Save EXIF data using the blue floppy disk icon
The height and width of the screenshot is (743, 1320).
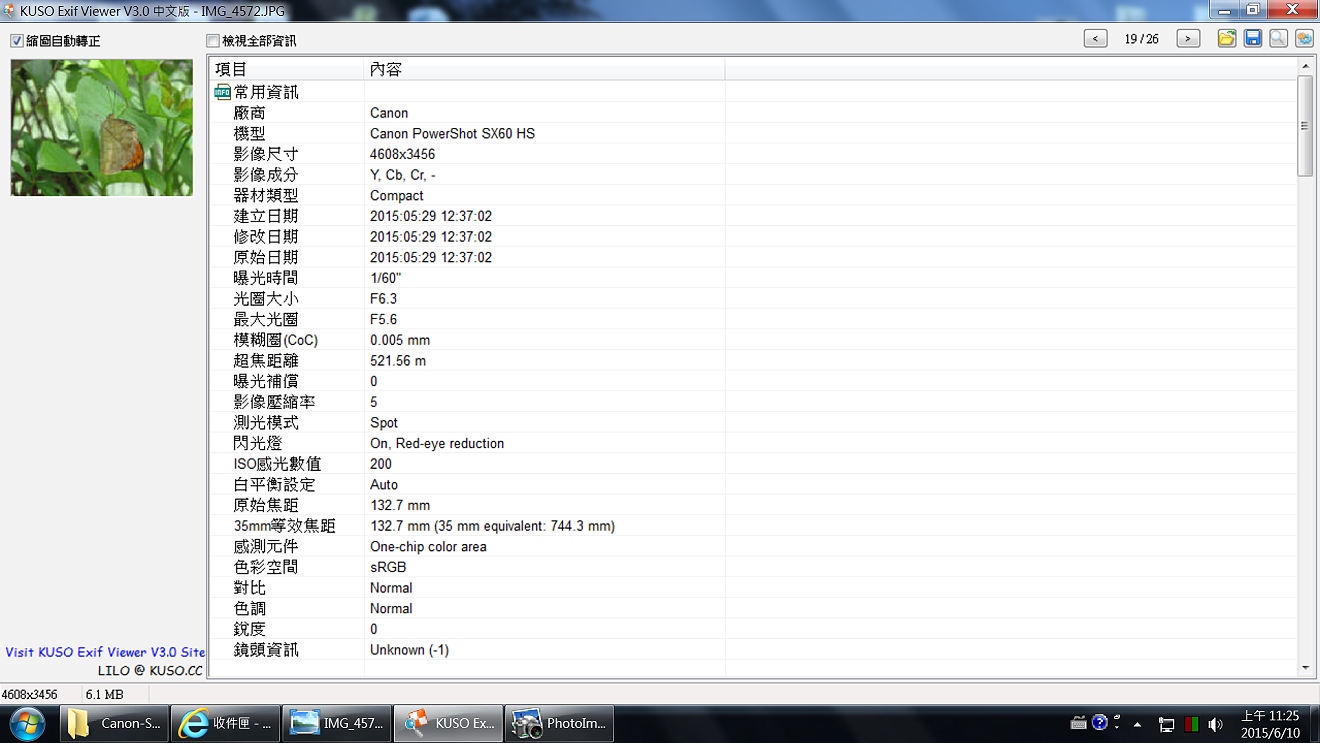pyautogui.click(x=1253, y=39)
